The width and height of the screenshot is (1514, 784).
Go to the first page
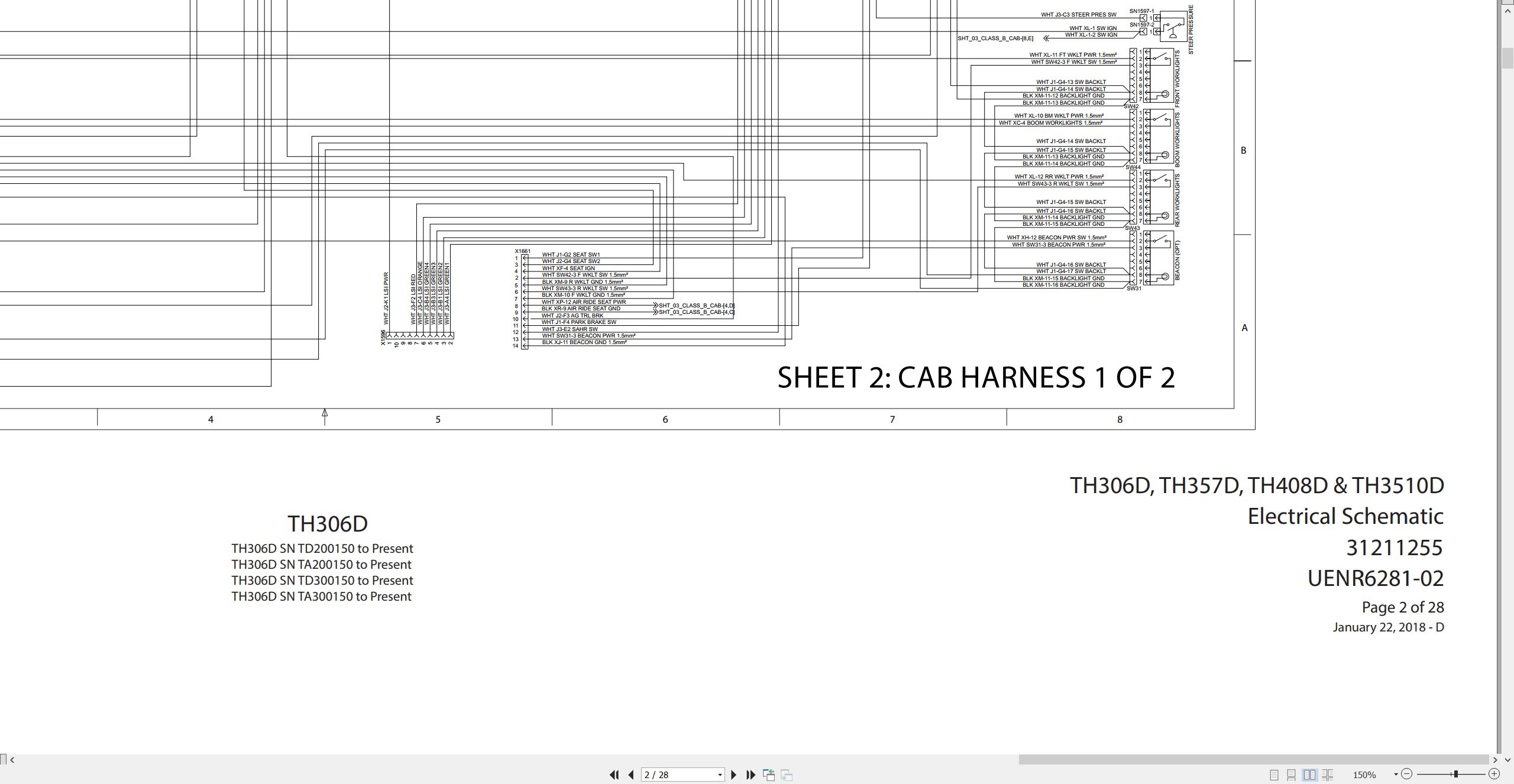pos(614,775)
